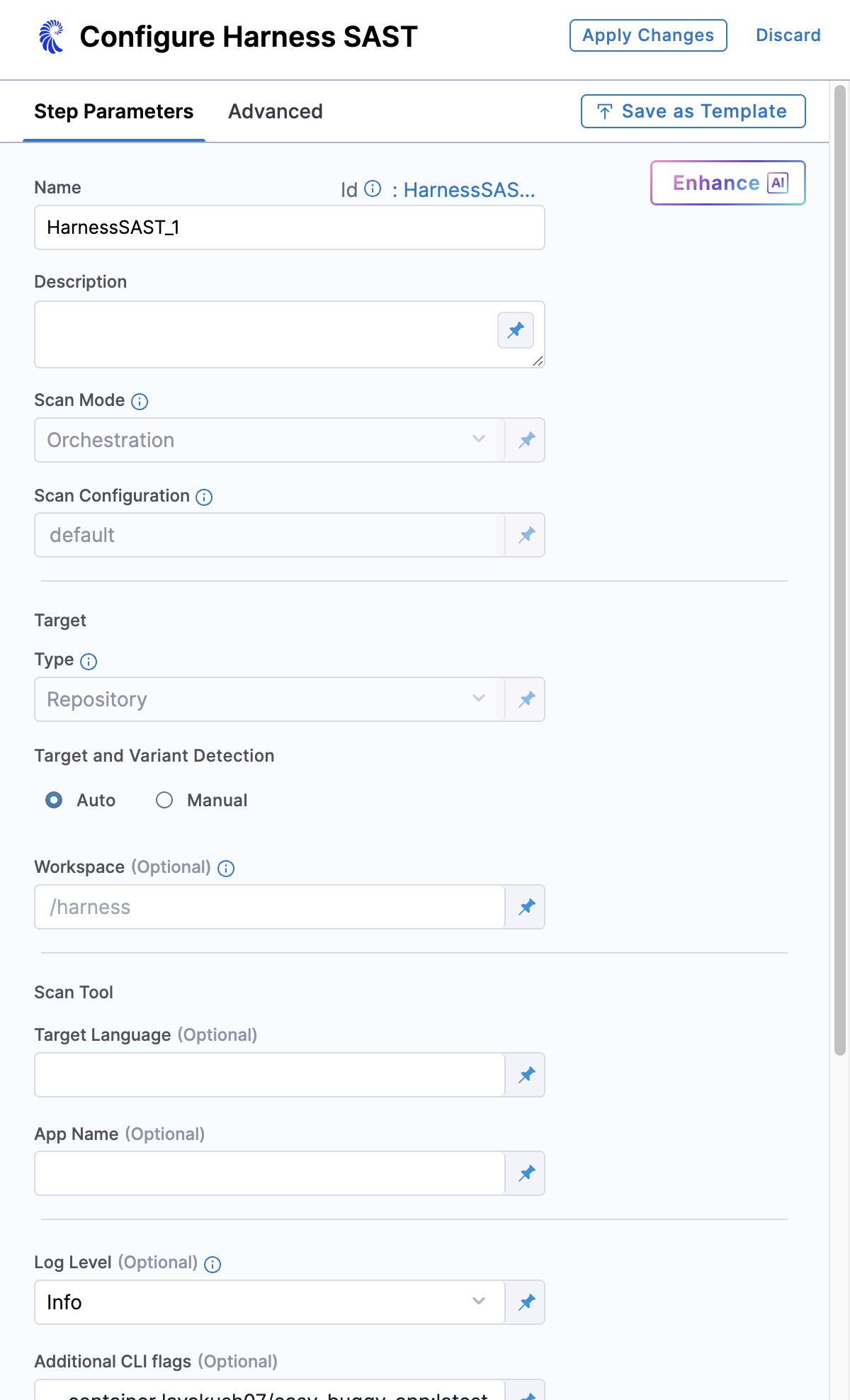Click the pin icon beside Workspace field
Screen dimensions: 850x1400
pos(526,907)
